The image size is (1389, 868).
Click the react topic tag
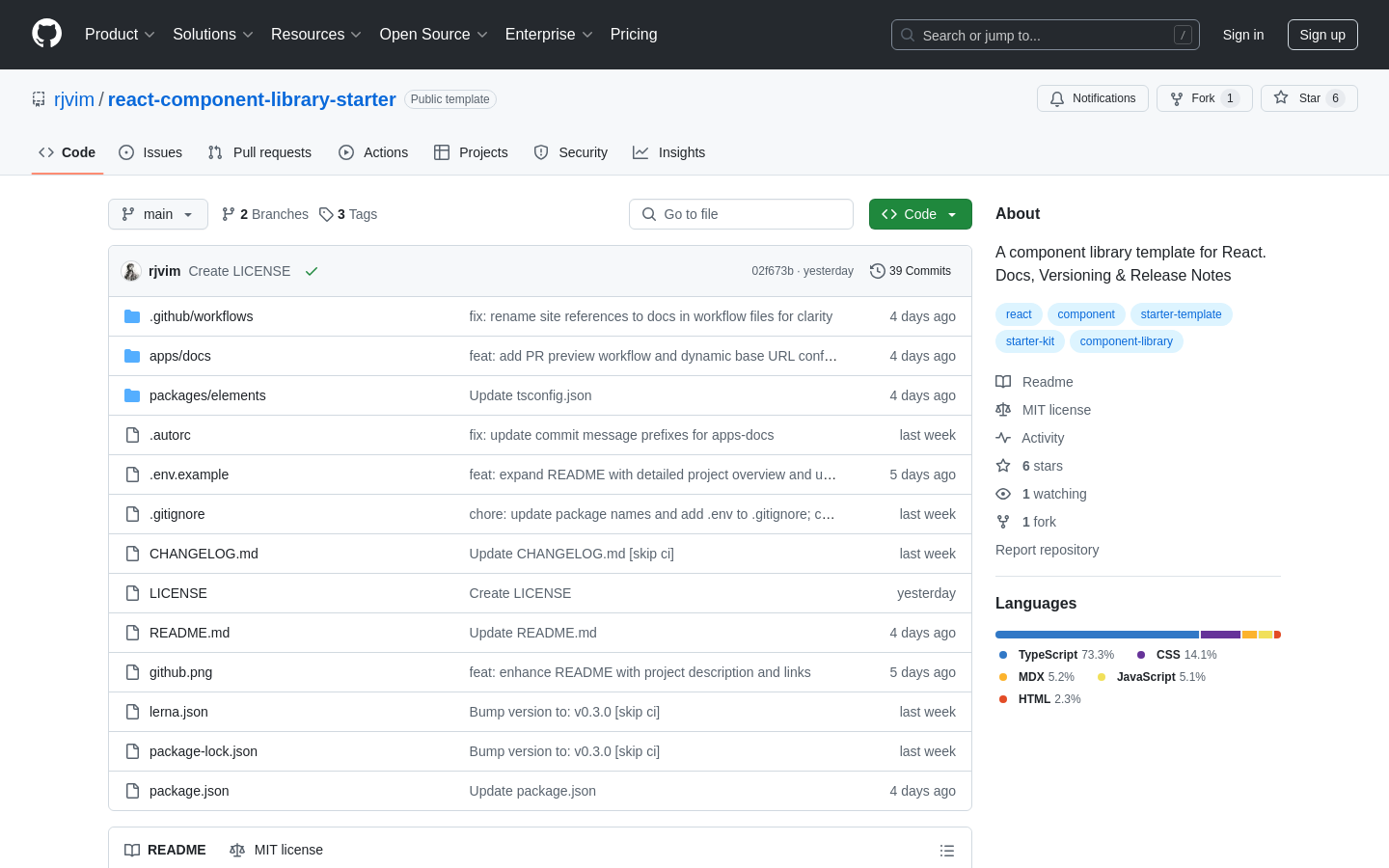[1019, 314]
